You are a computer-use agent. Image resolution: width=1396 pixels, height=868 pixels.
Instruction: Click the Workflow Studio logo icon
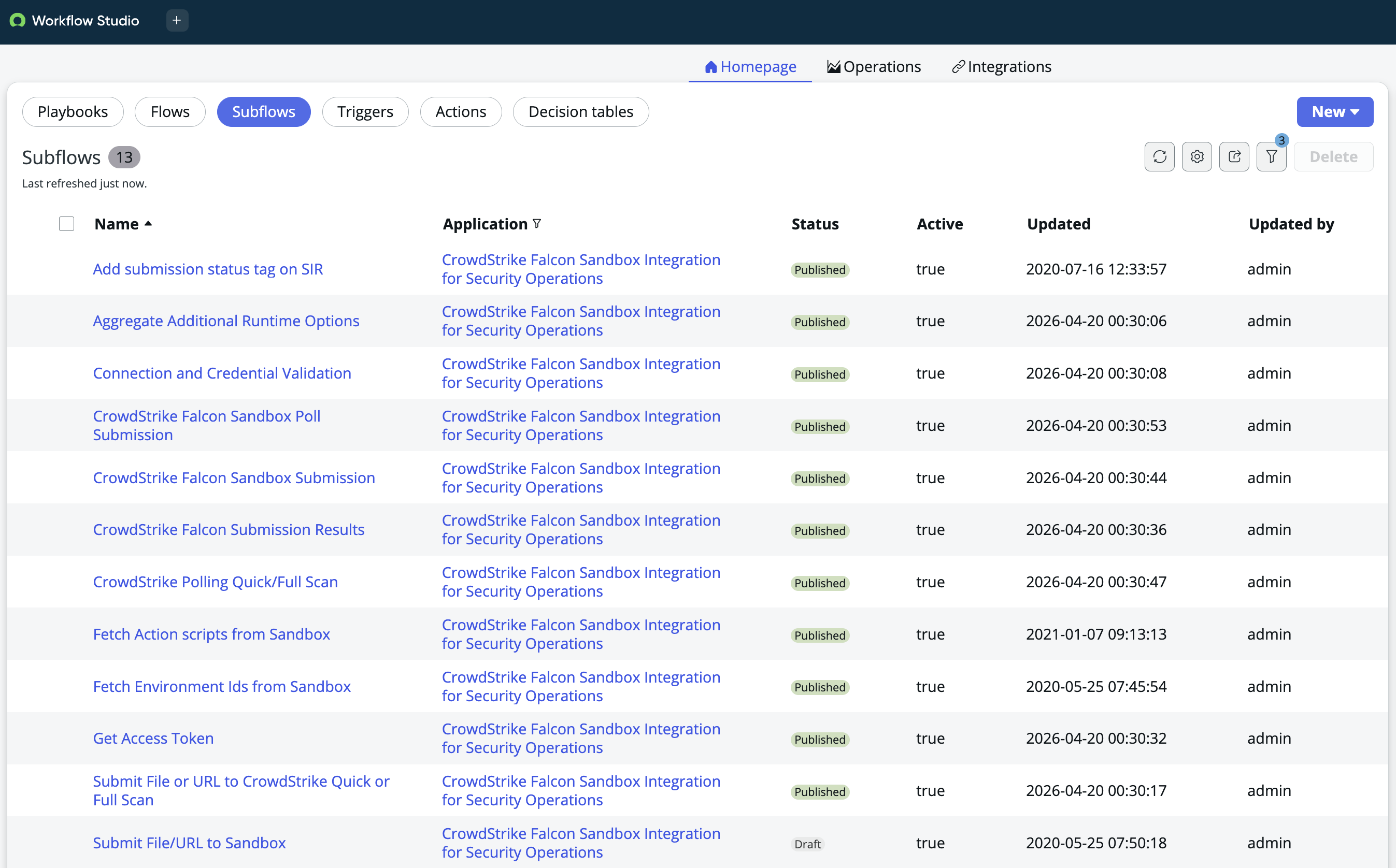(18, 21)
